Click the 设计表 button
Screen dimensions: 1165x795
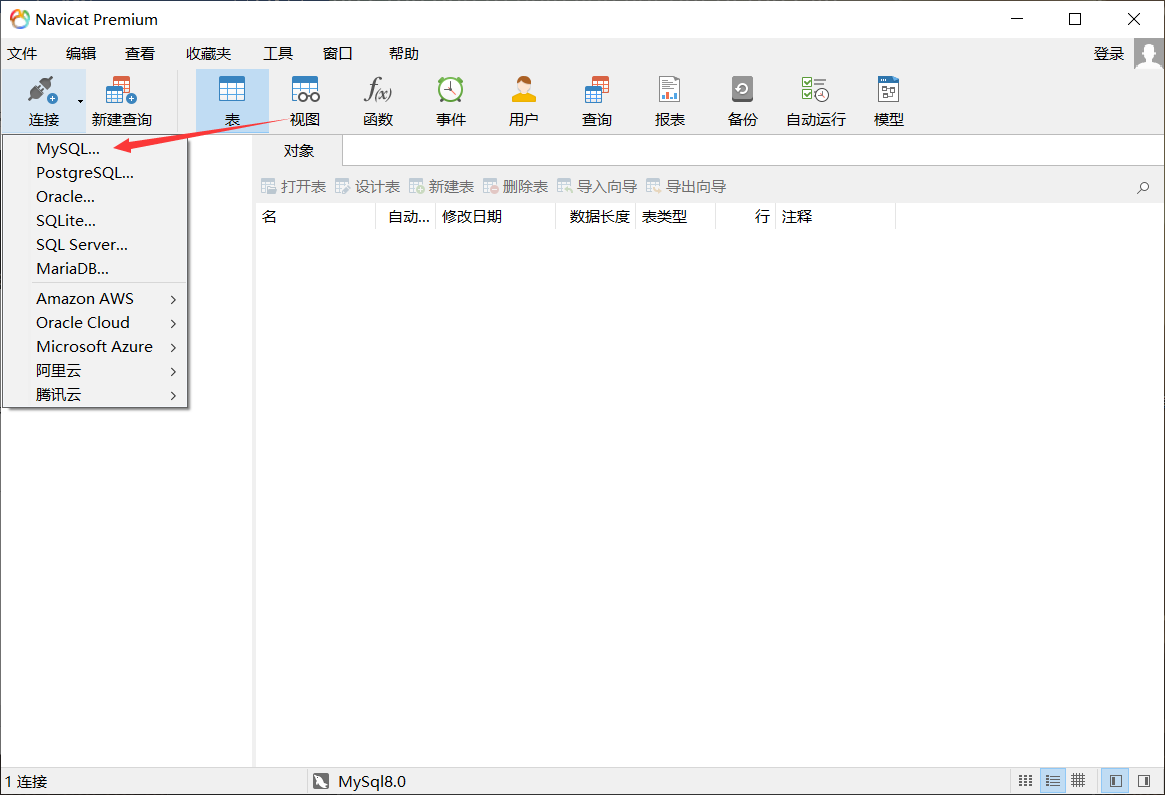coord(367,186)
